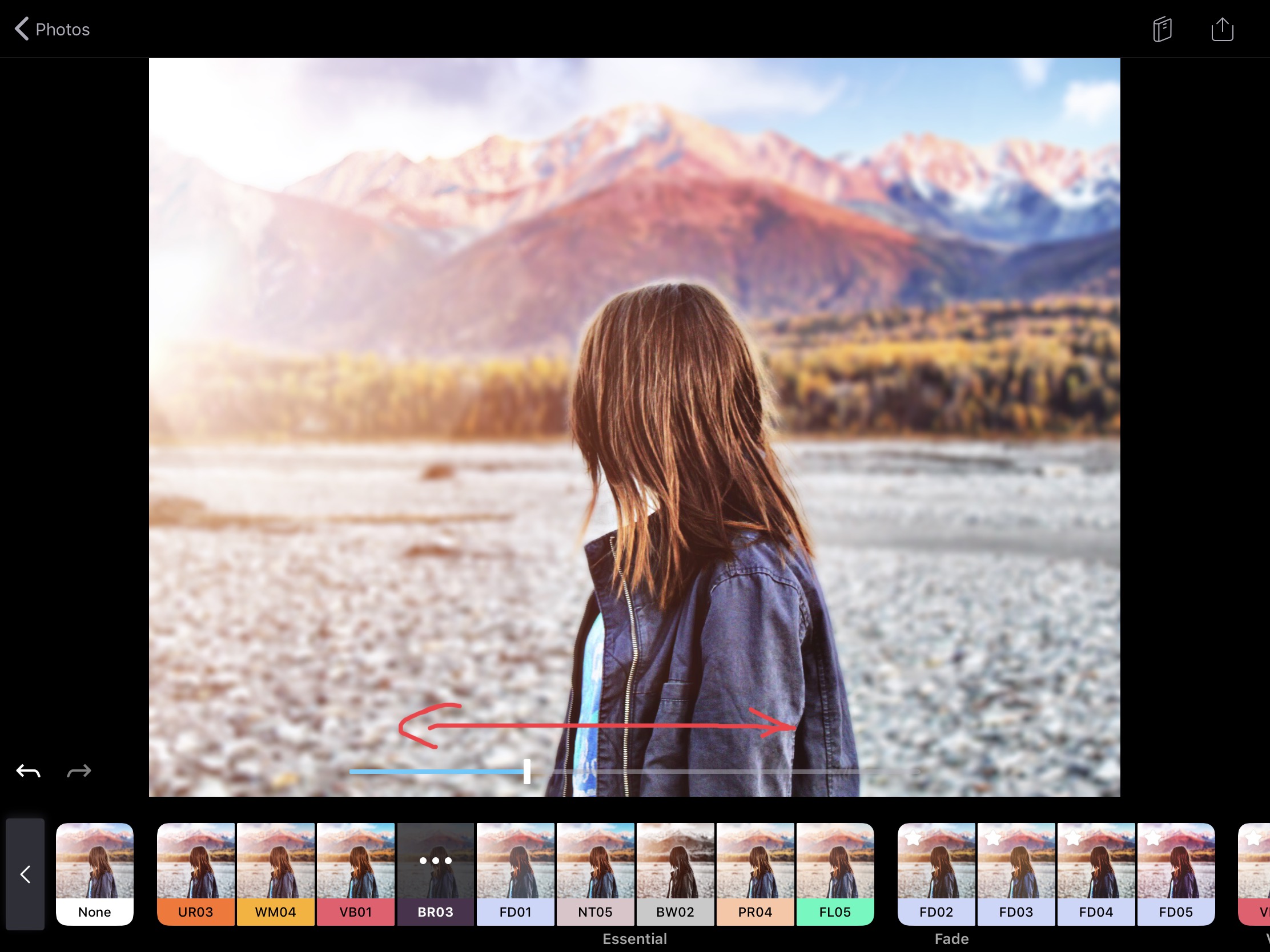
Task: Open BR03 filter options three dots
Action: [x=435, y=860]
